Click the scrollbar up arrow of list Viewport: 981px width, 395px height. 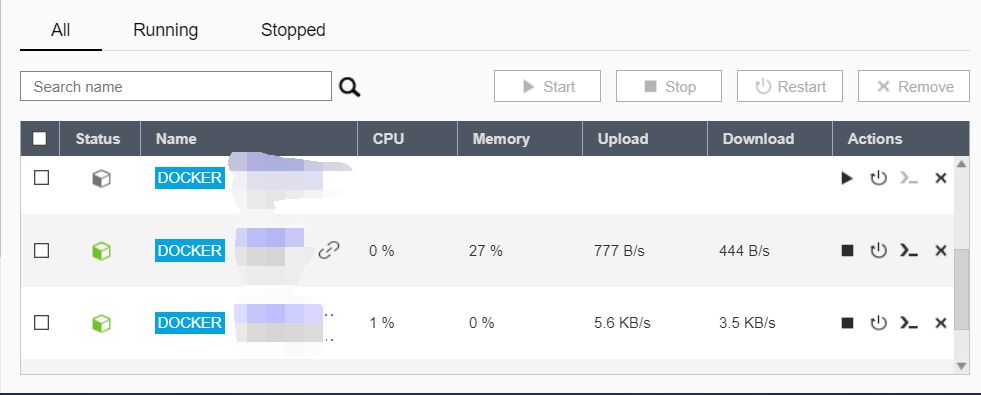tap(962, 164)
